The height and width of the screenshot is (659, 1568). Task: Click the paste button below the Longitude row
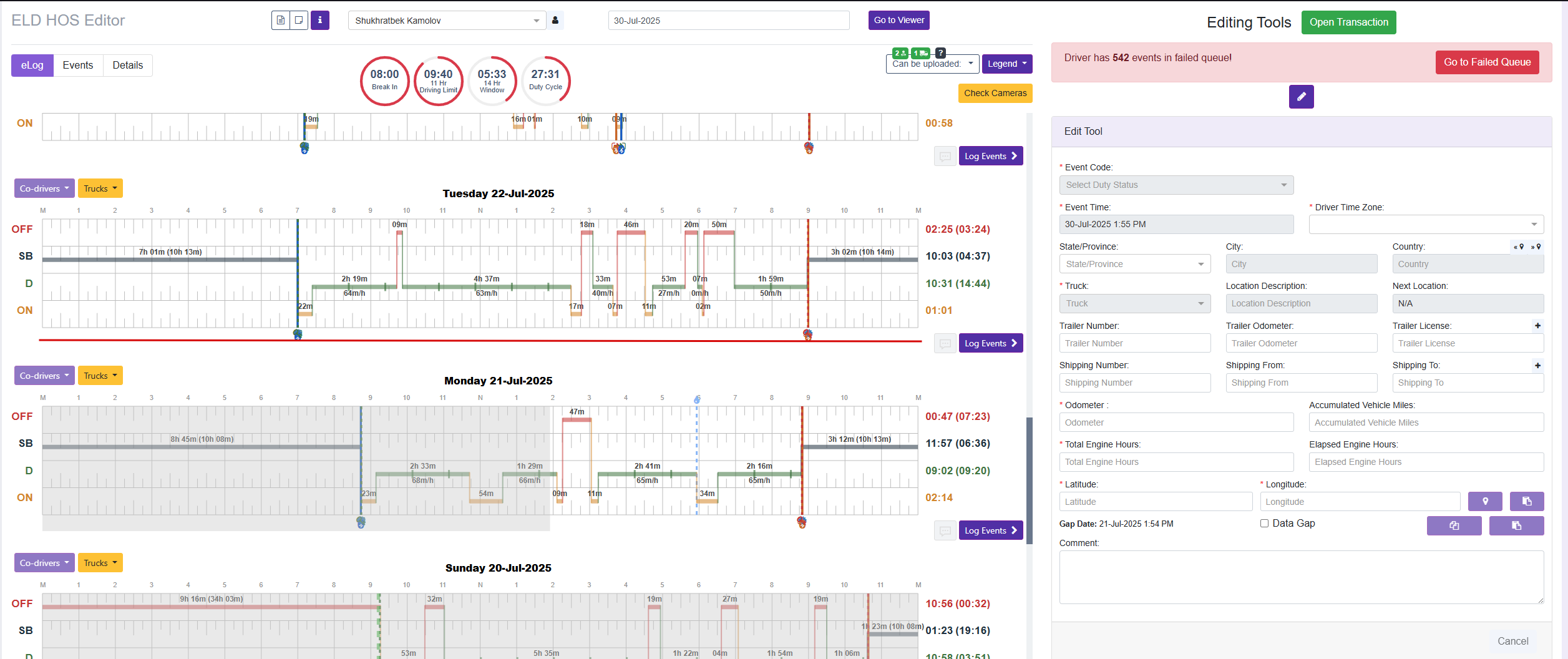pos(1516,525)
